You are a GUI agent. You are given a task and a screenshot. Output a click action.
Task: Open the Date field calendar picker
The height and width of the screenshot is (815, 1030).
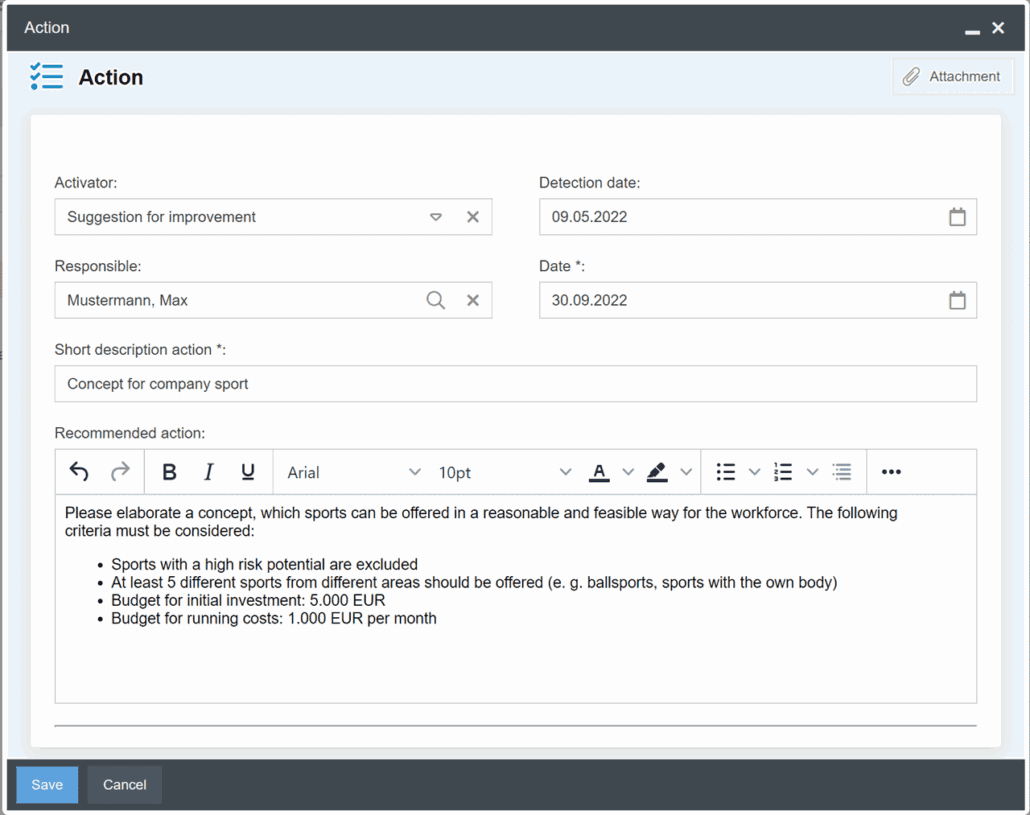click(x=957, y=300)
